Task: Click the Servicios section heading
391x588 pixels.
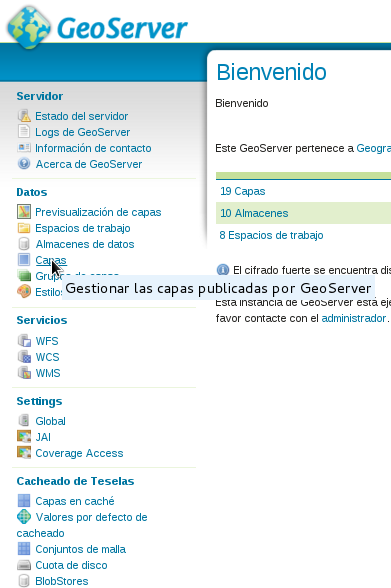Action: click(42, 320)
